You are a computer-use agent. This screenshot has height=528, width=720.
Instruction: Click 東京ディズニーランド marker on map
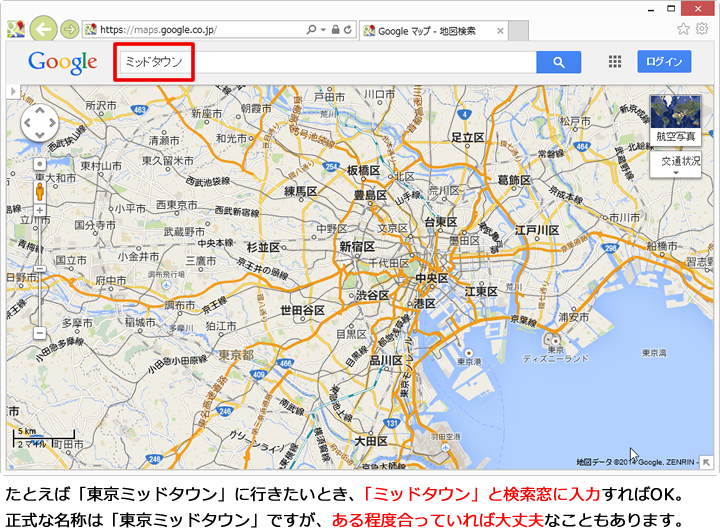pos(556,341)
